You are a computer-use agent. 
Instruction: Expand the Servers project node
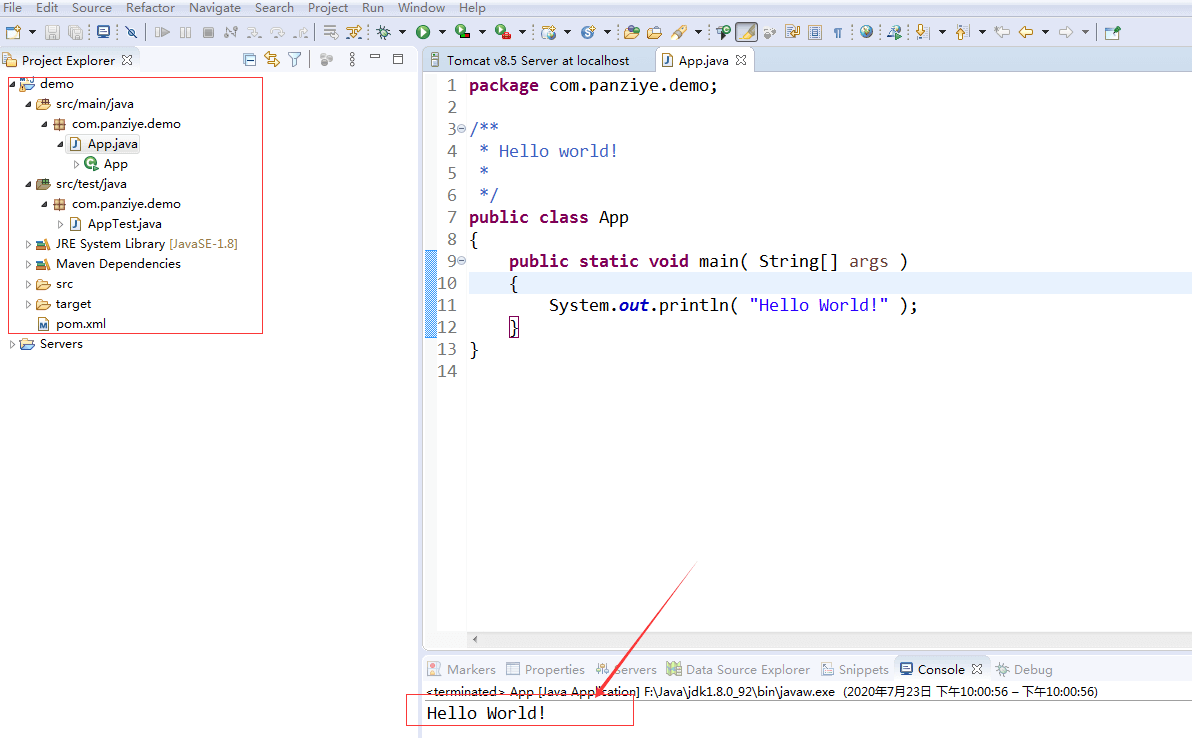click(12, 344)
